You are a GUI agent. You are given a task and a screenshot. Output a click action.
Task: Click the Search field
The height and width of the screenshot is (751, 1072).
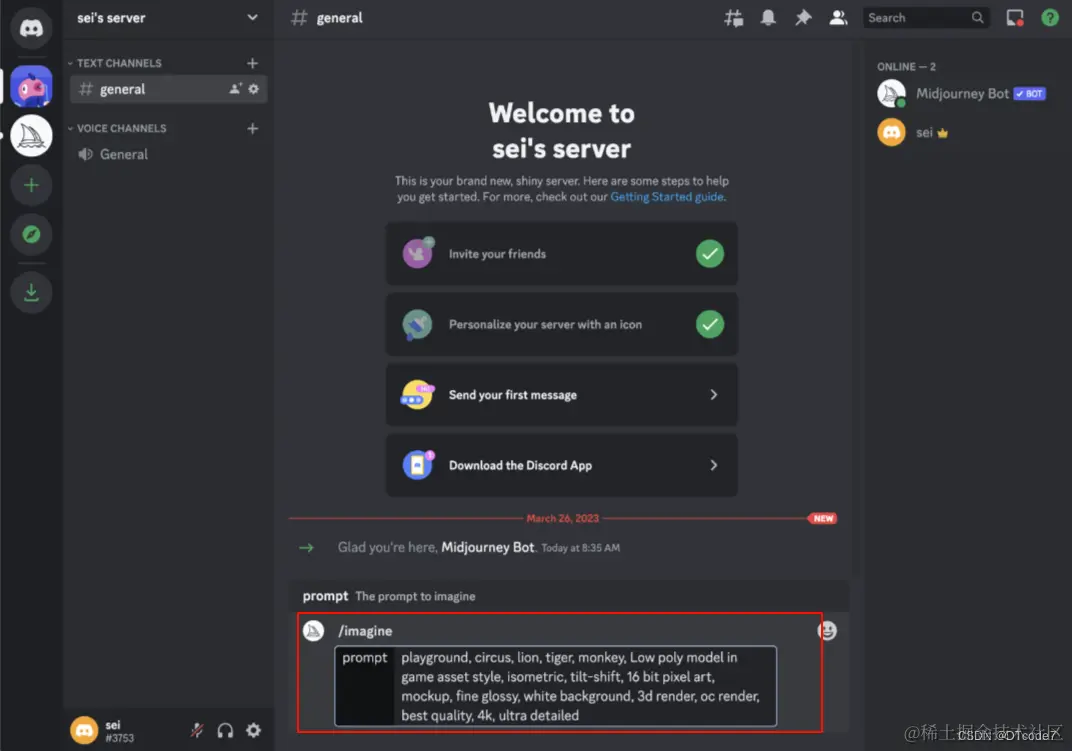926,18
